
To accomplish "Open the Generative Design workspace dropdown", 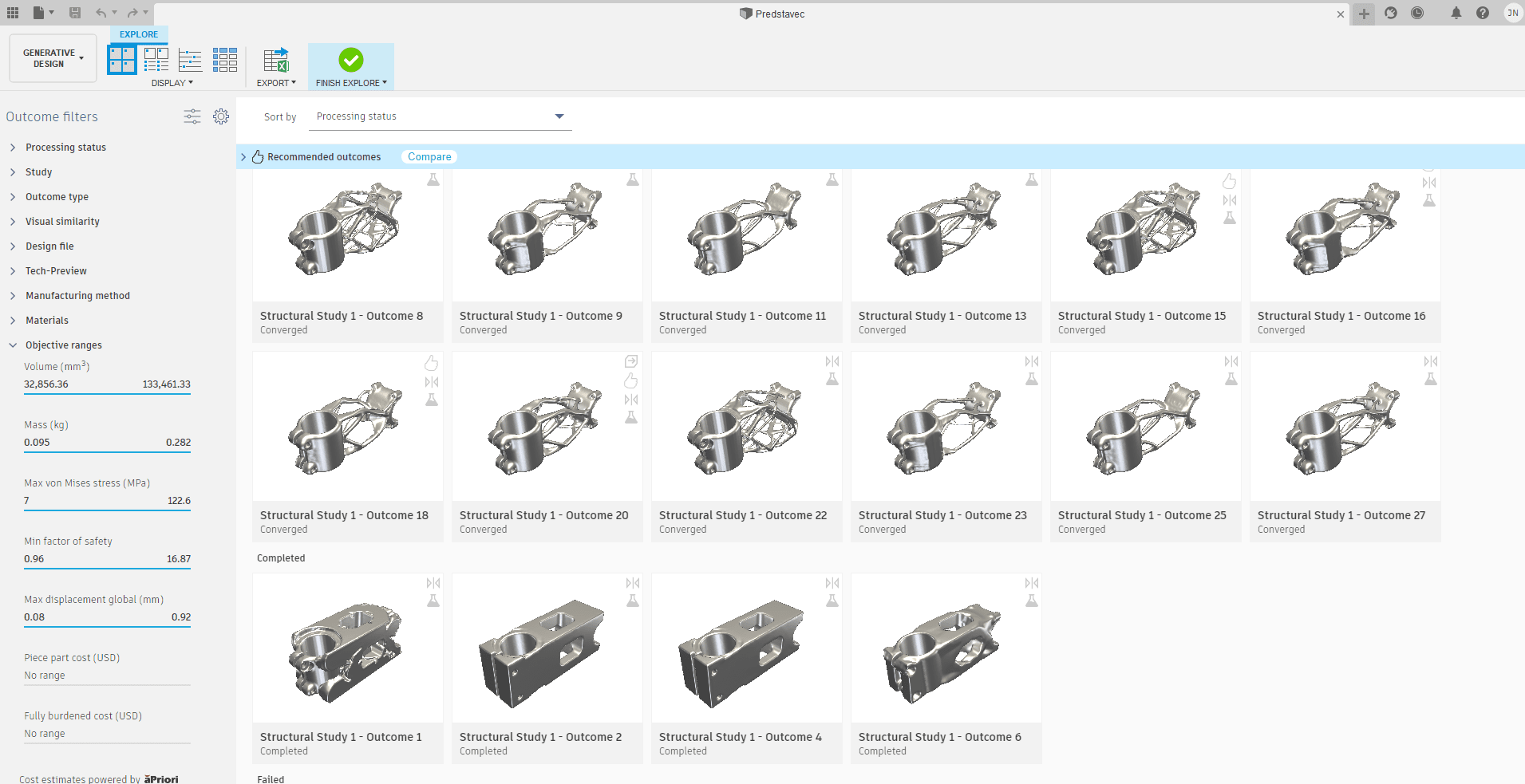I will coord(53,58).
